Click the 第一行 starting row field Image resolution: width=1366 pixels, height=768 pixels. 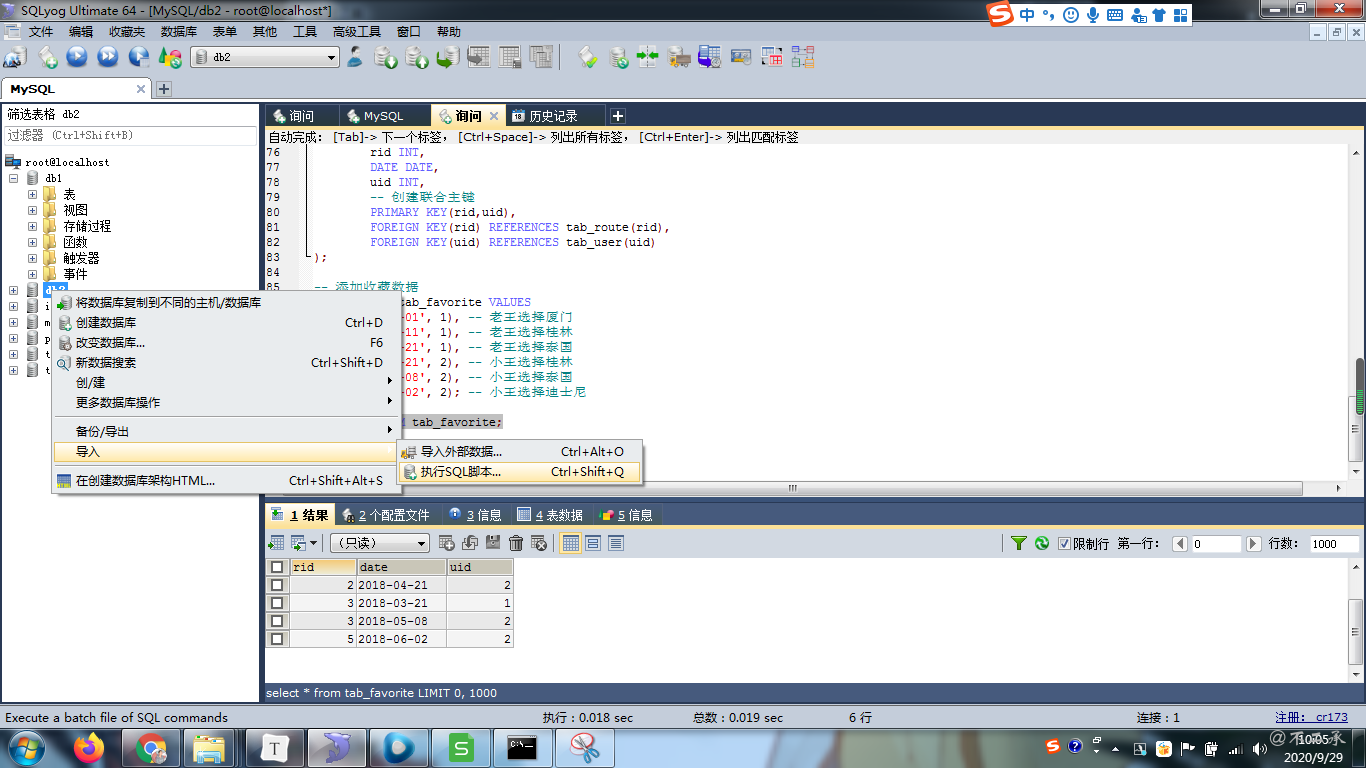tap(1217, 544)
